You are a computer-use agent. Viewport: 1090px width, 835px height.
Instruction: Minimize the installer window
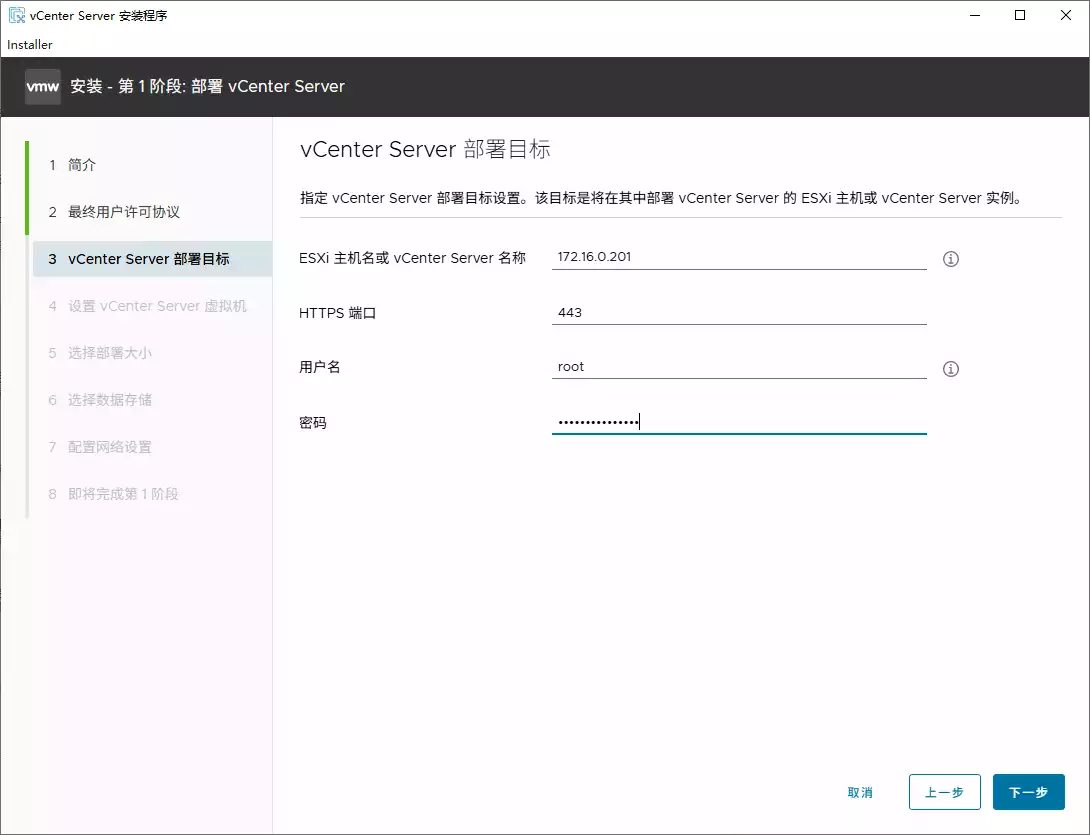[x=975, y=15]
